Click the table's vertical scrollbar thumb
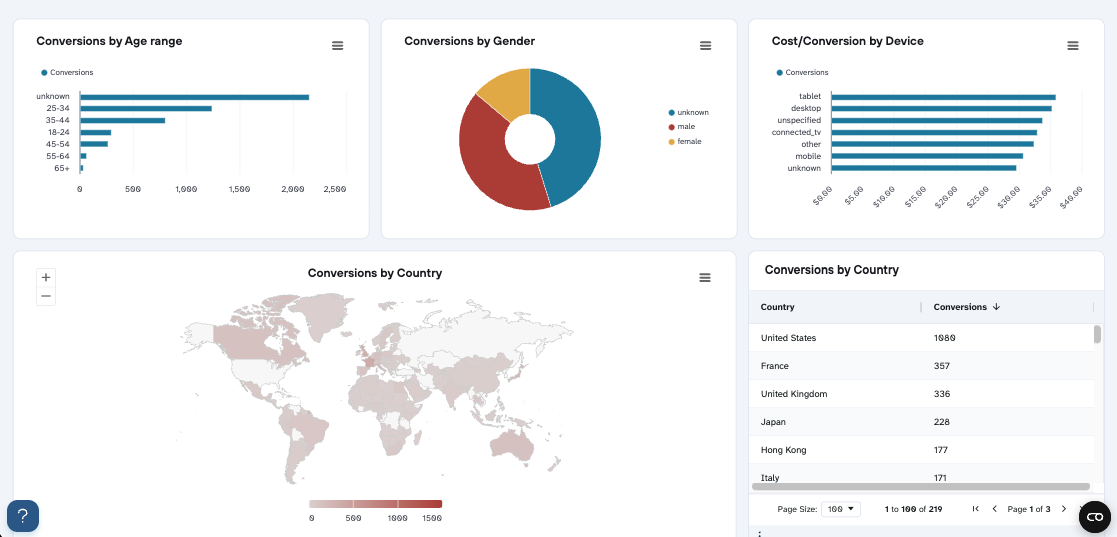The image size is (1117, 537). point(1097,334)
